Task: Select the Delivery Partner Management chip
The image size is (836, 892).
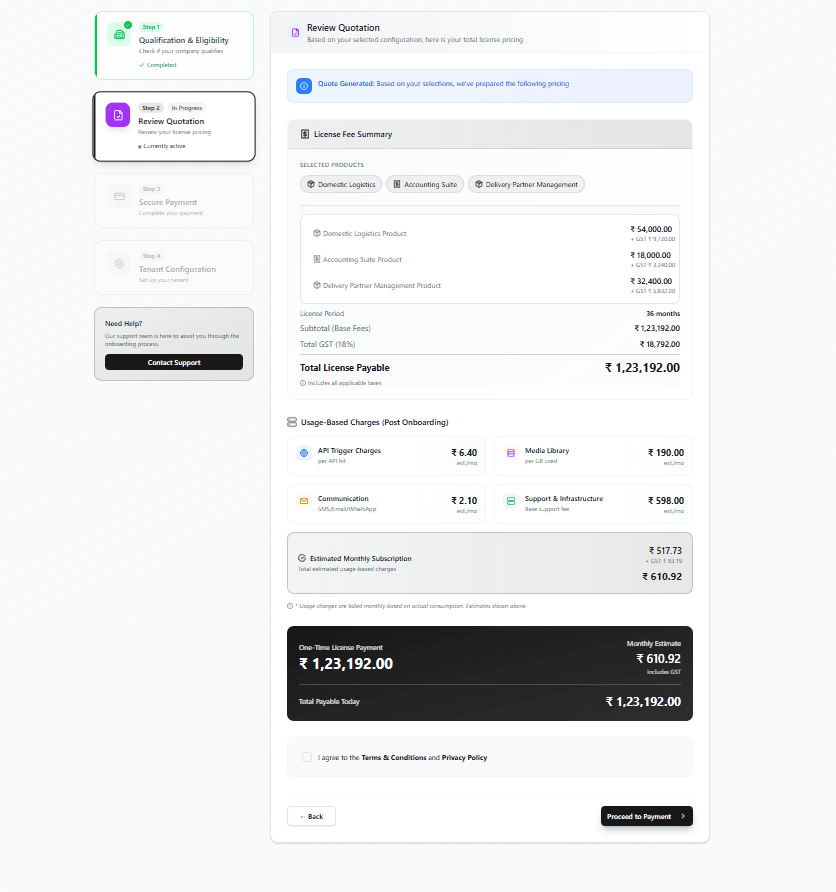Action: tap(526, 184)
